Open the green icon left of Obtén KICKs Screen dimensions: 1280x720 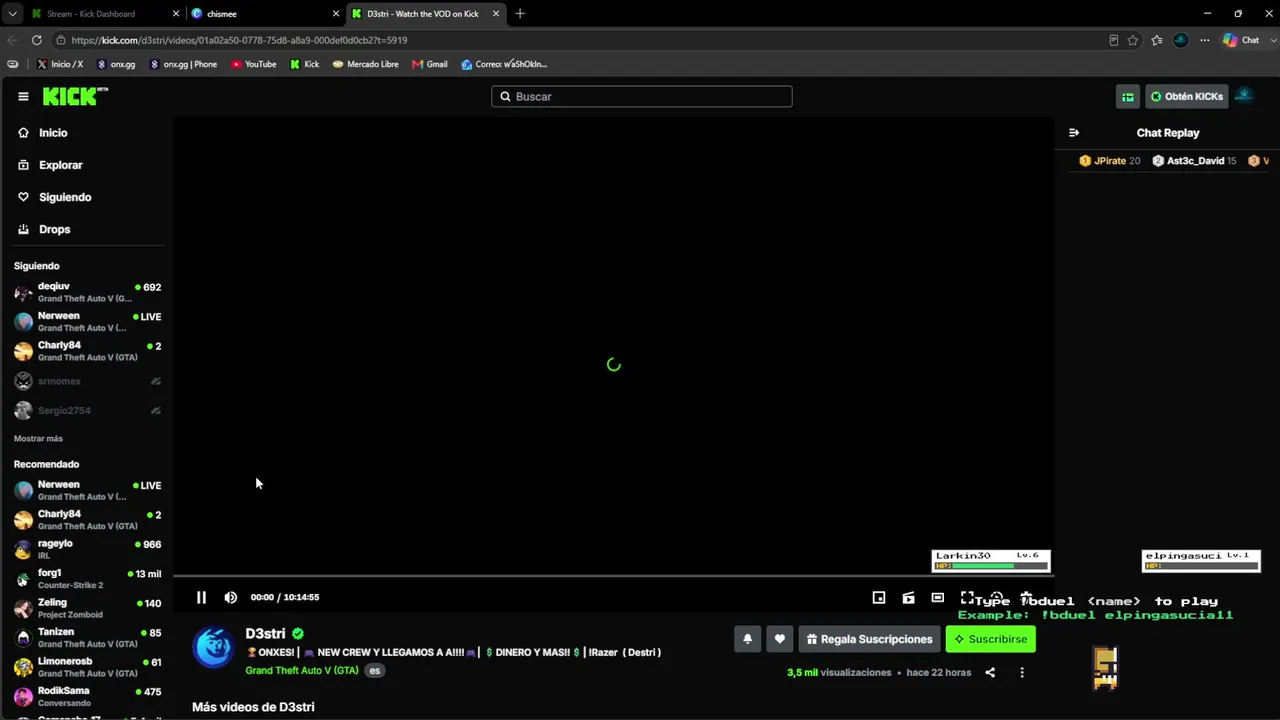[x=1128, y=96]
